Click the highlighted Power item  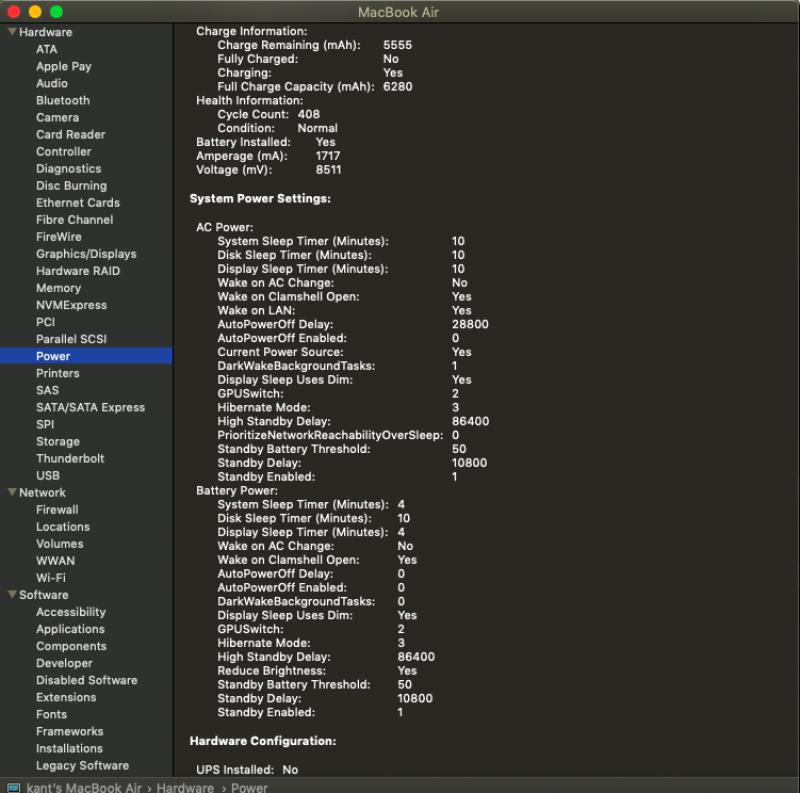coord(86,356)
